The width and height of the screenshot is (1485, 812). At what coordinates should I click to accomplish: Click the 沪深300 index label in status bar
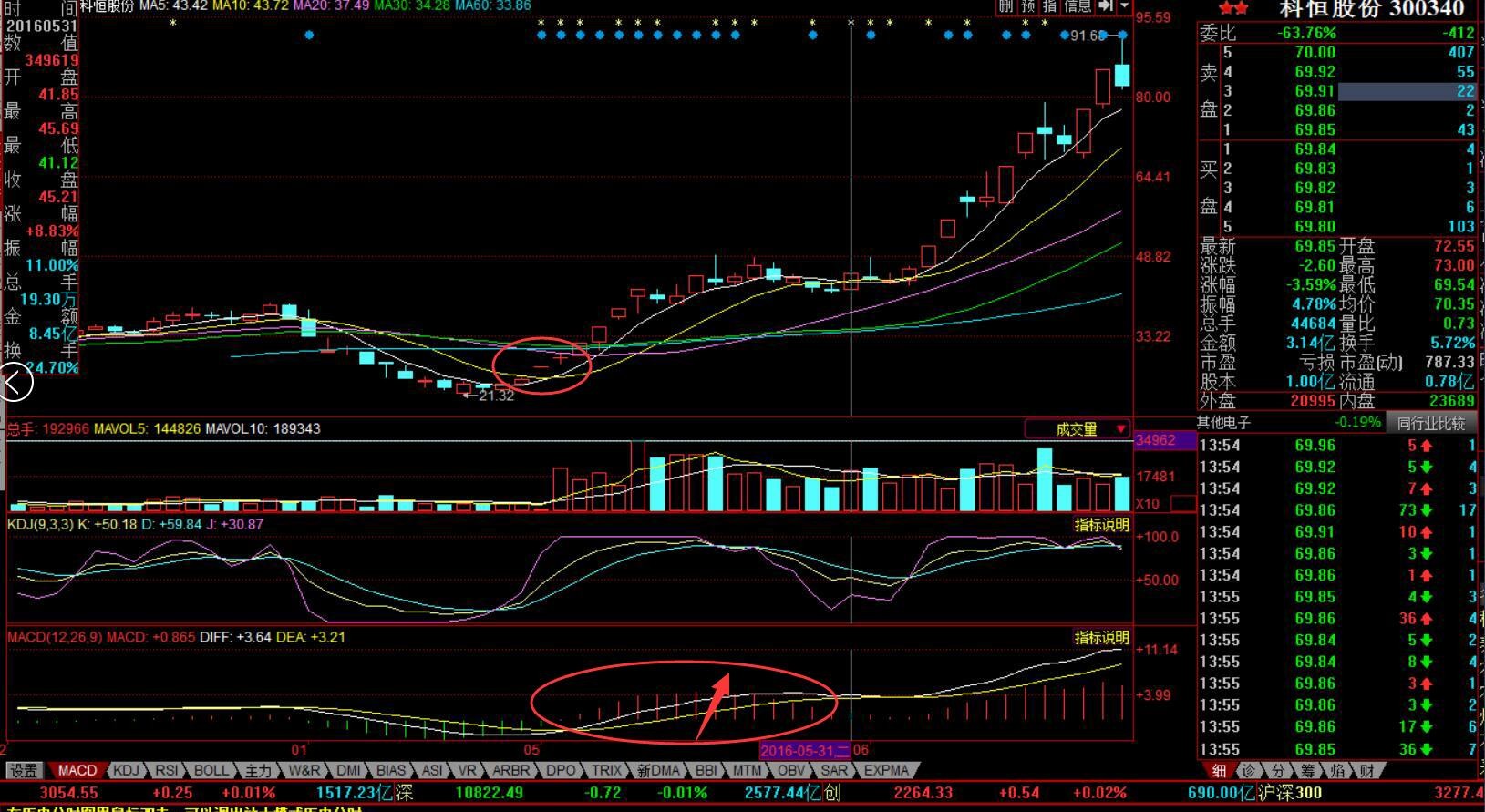coord(1290,793)
